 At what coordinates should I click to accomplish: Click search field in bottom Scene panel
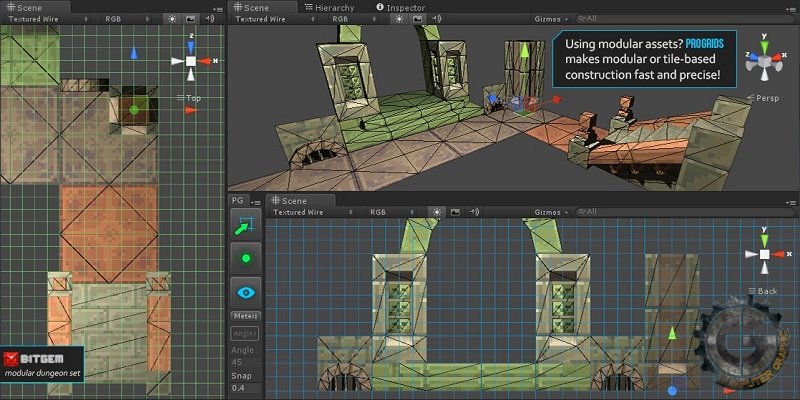pos(684,212)
